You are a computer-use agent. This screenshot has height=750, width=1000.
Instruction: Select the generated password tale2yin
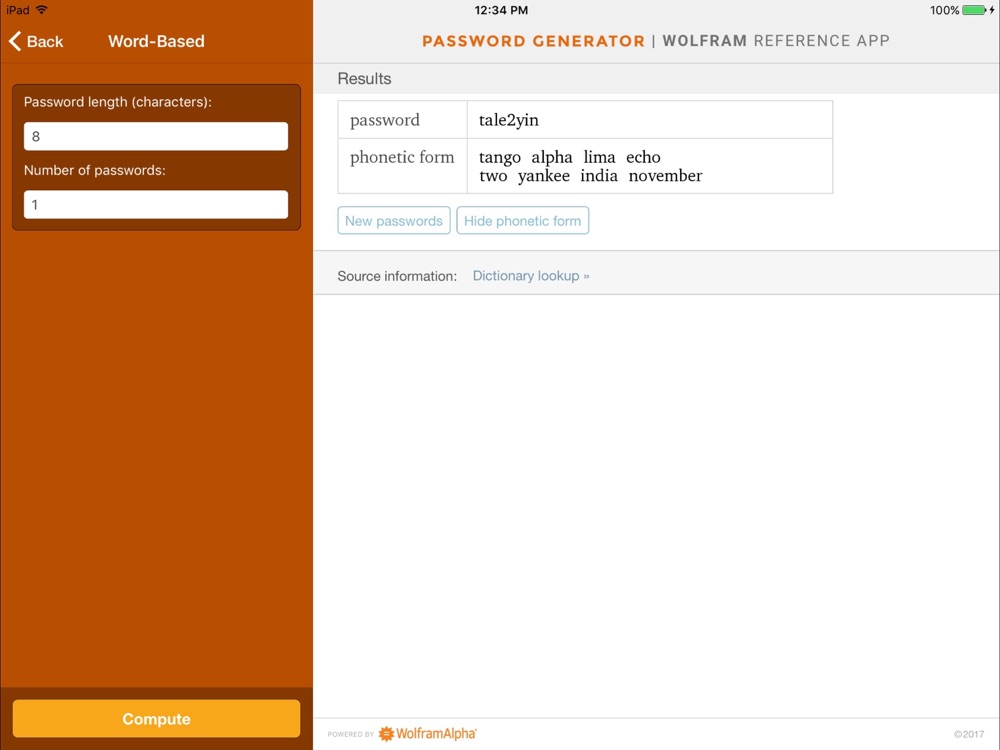pos(508,120)
